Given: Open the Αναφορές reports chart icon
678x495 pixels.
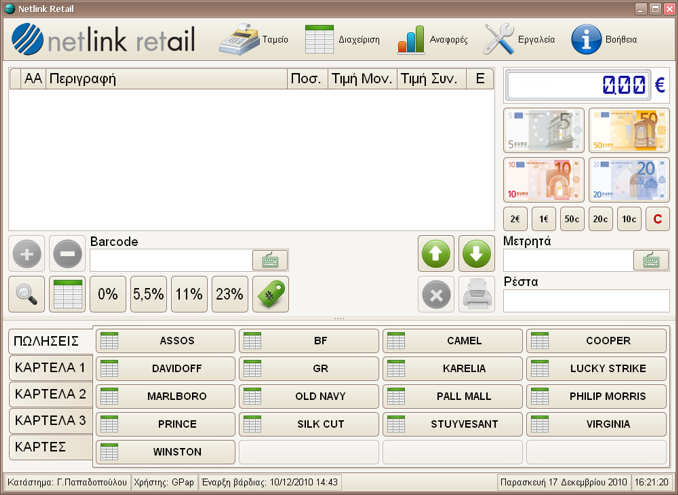Looking at the screenshot, I should click(411, 39).
